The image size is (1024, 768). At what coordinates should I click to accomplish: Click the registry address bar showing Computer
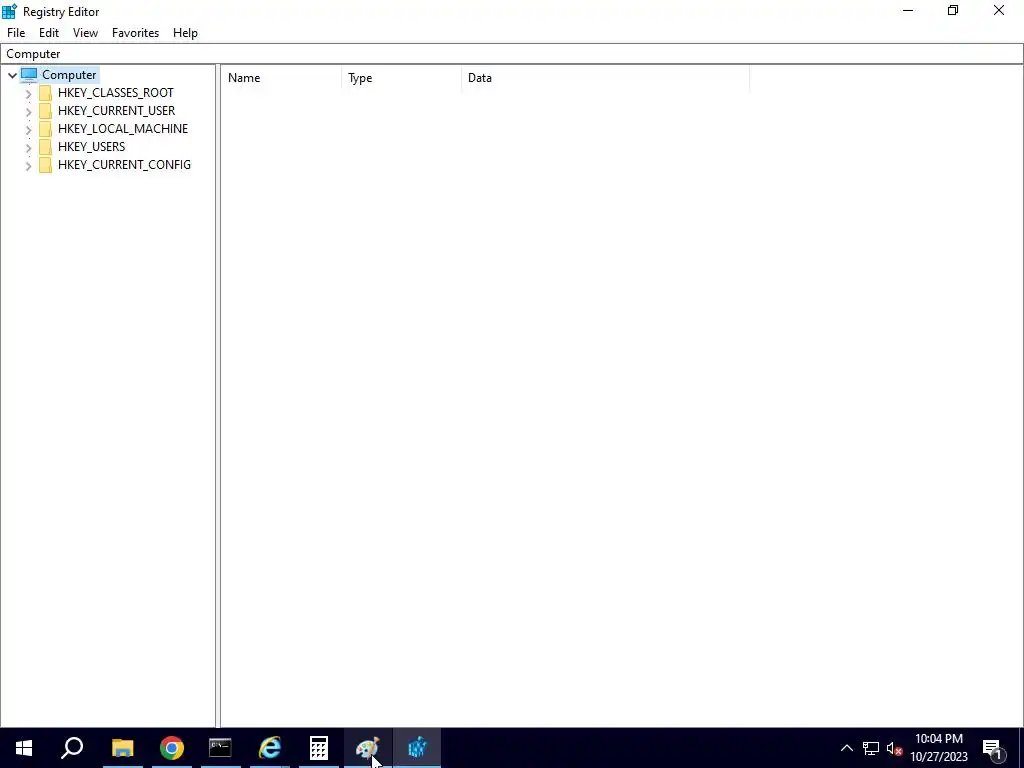[x=511, y=54]
